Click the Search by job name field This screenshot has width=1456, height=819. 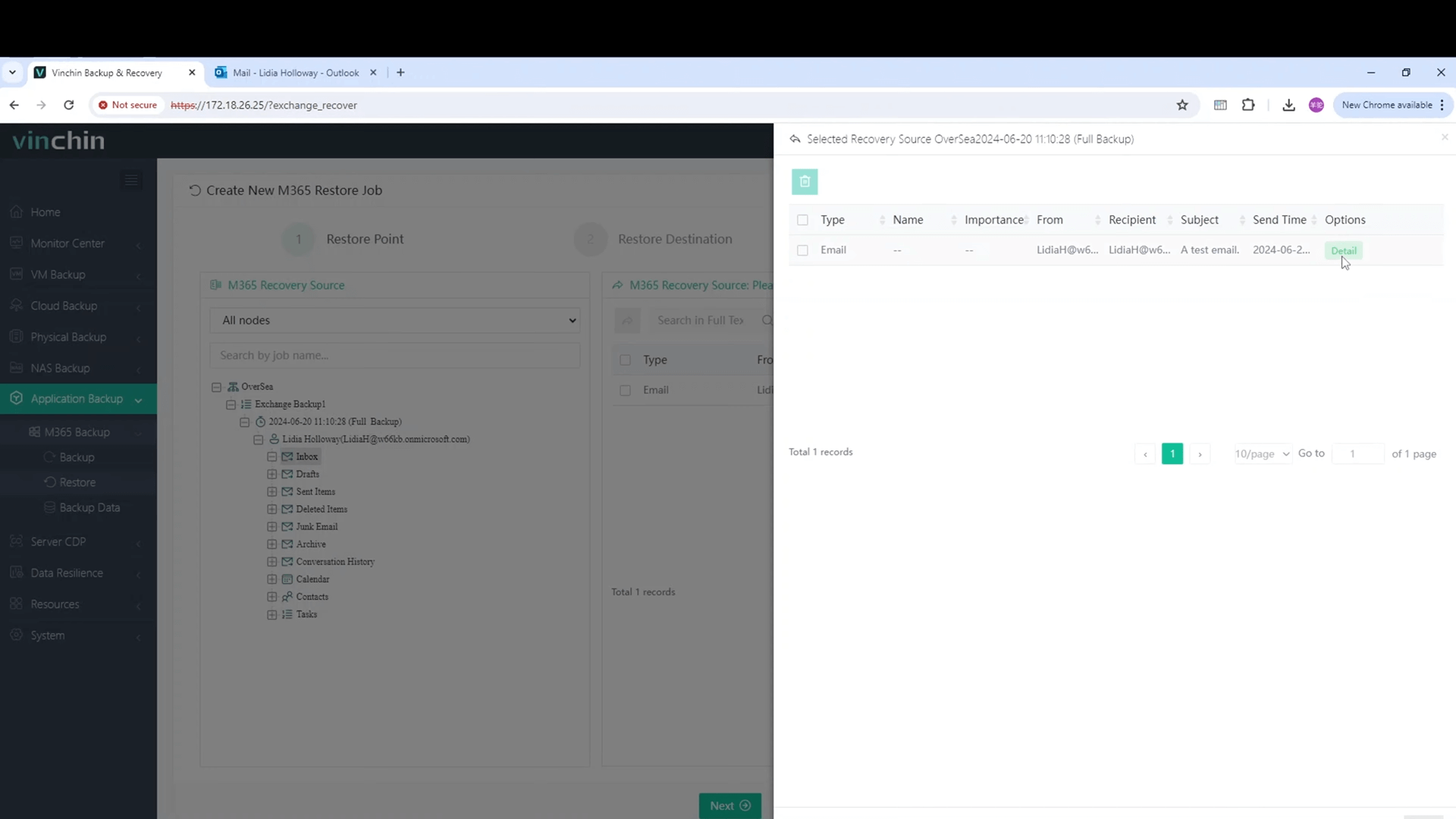click(395, 356)
